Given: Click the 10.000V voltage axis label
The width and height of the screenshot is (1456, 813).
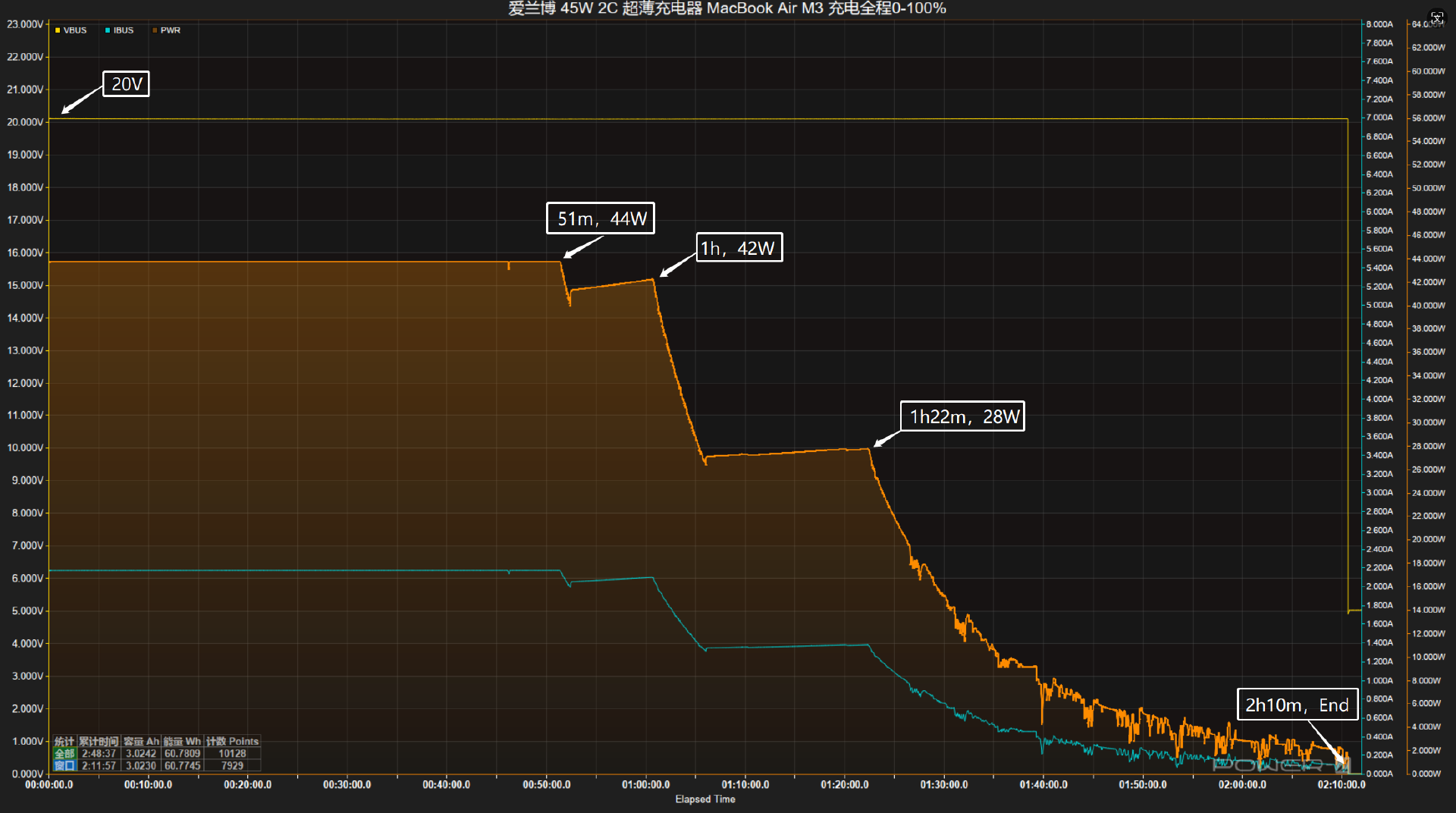Looking at the screenshot, I should pos(25,447).
